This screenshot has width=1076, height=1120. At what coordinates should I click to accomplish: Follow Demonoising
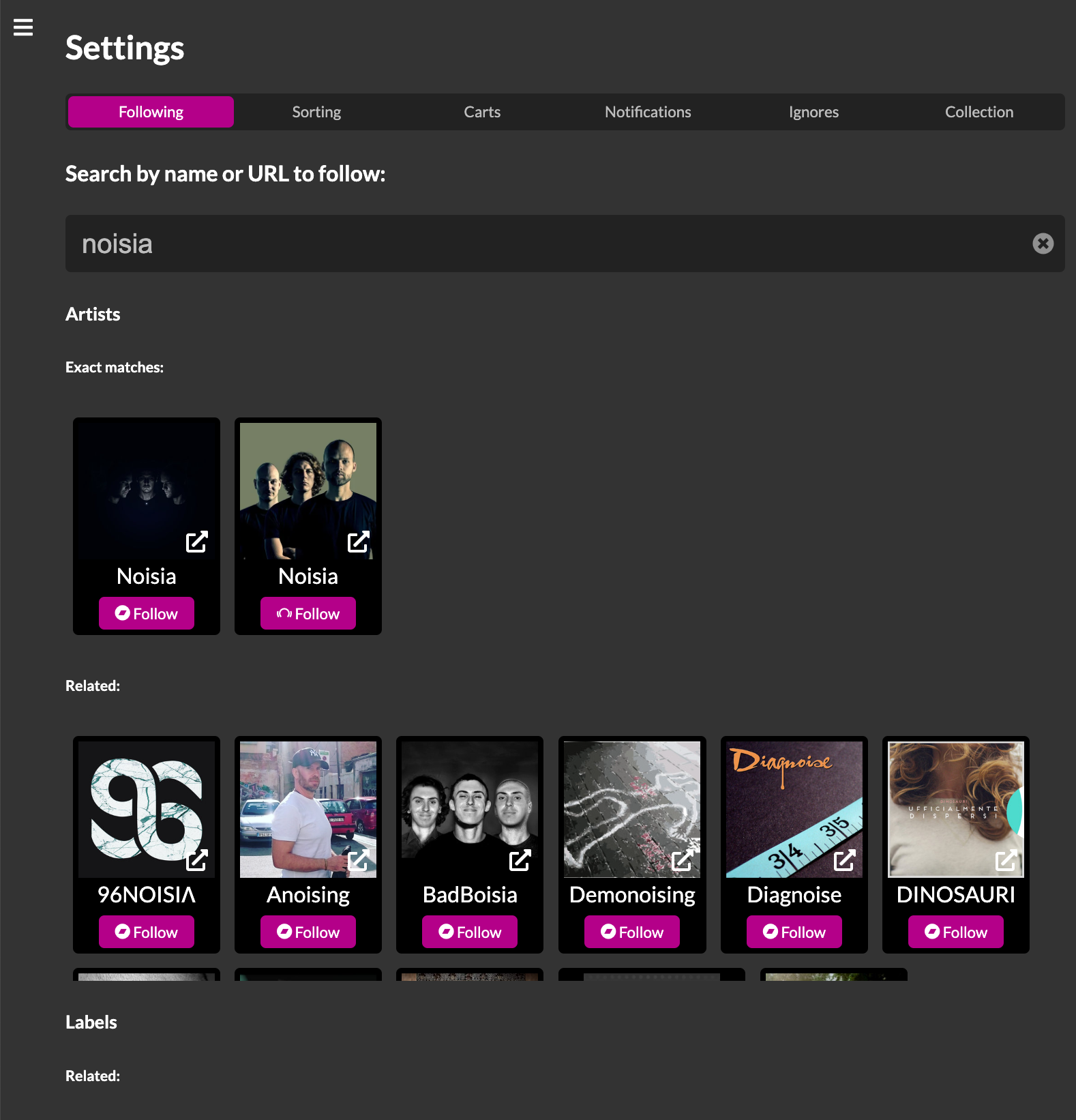coord(632,932)
